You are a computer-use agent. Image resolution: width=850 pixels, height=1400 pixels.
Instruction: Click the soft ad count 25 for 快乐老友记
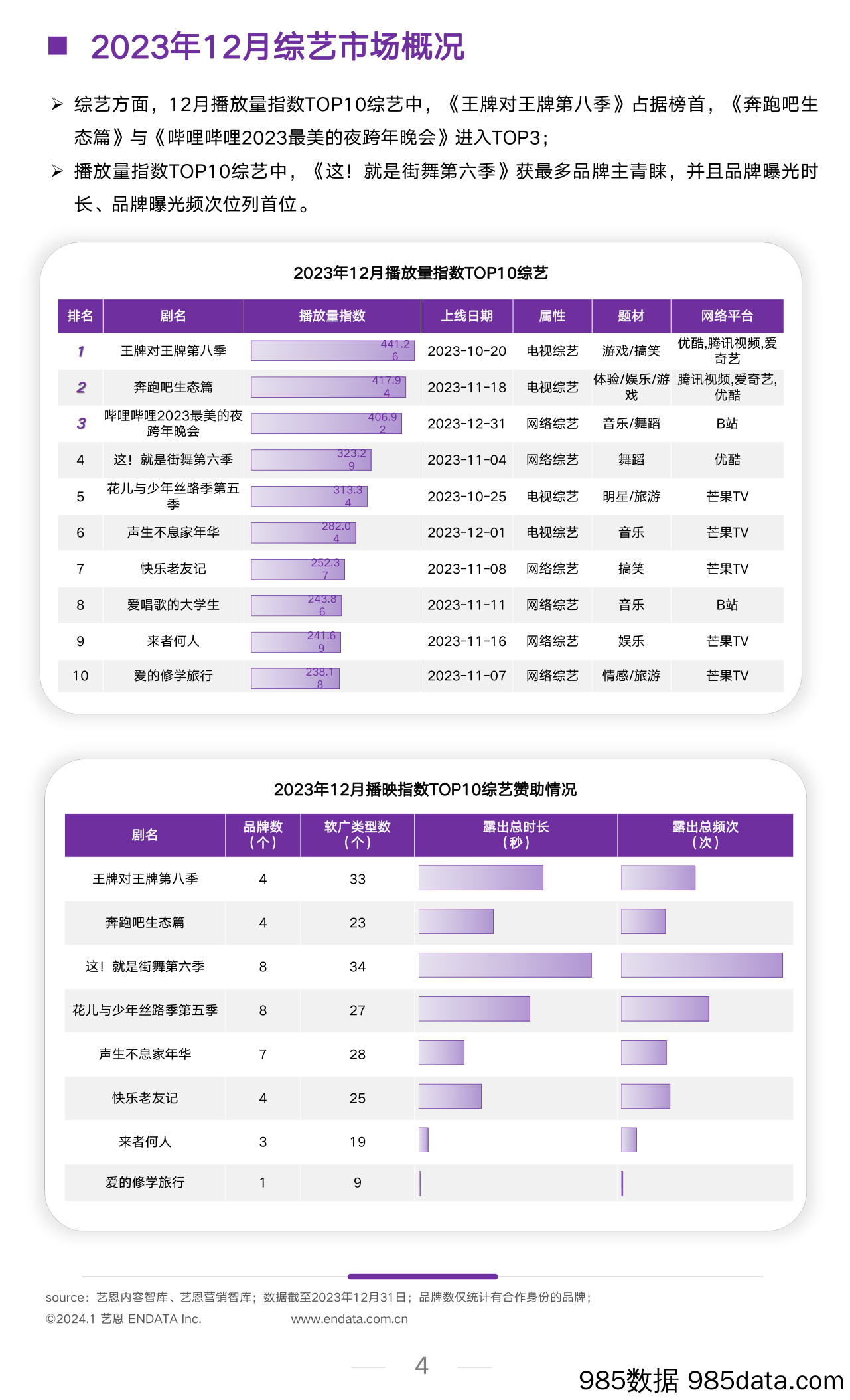coord(358,1098)
